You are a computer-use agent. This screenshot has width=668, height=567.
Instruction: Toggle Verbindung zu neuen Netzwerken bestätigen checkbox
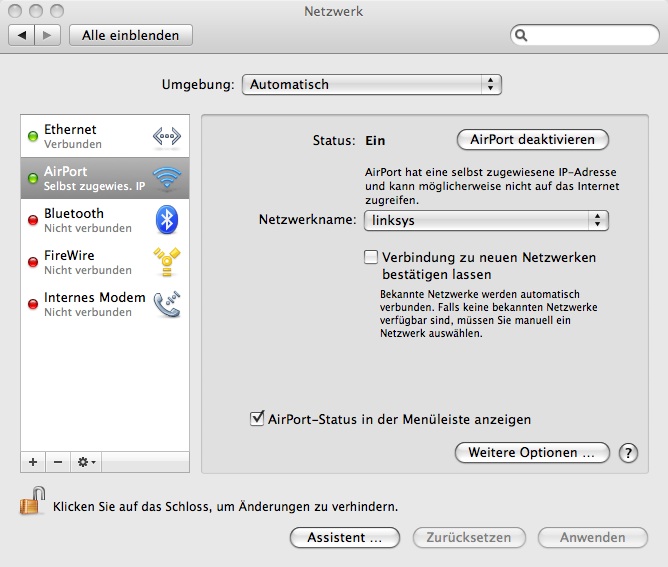(x=371, y=257)
